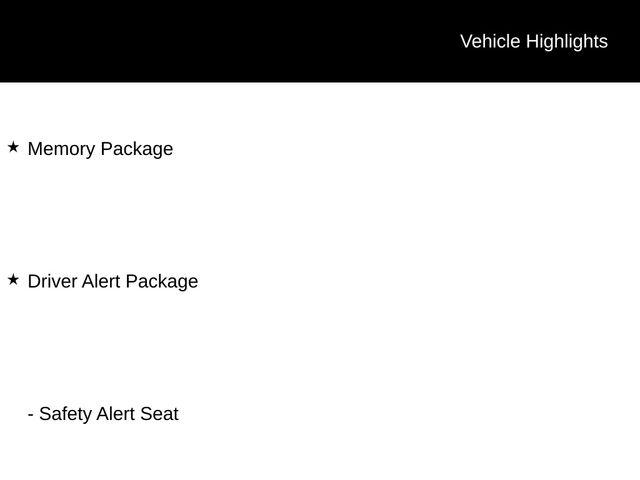
Task: Click the star icon beside Driver Alert Package
Action: 13,280
